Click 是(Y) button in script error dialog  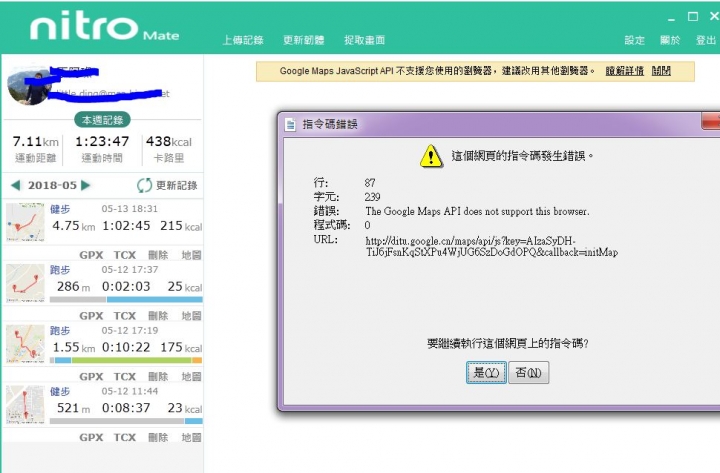pos(486,372)
